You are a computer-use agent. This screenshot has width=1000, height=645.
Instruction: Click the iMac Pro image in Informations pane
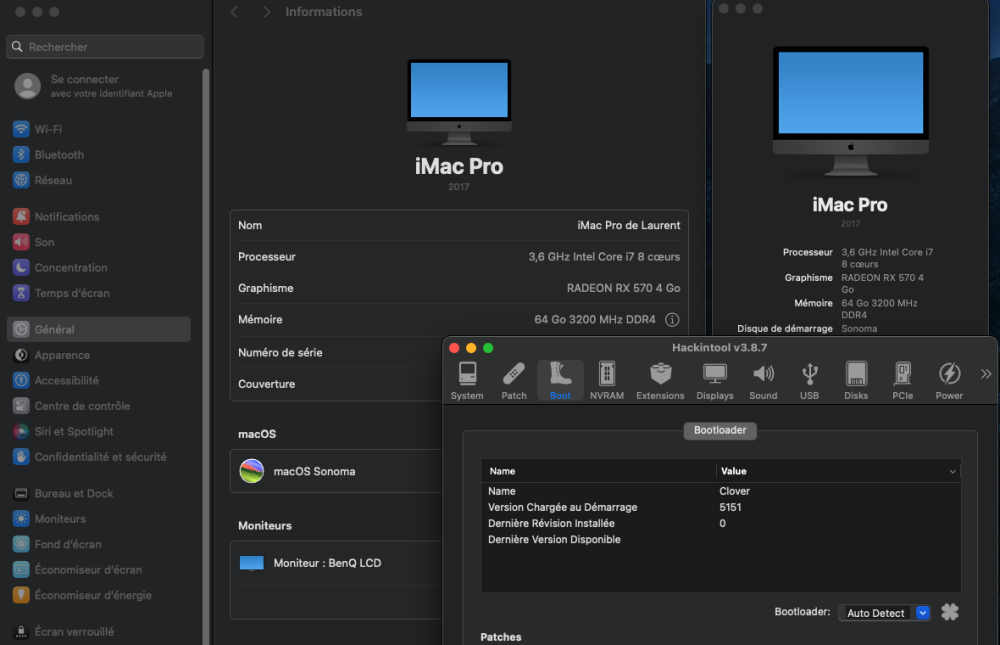459,101
